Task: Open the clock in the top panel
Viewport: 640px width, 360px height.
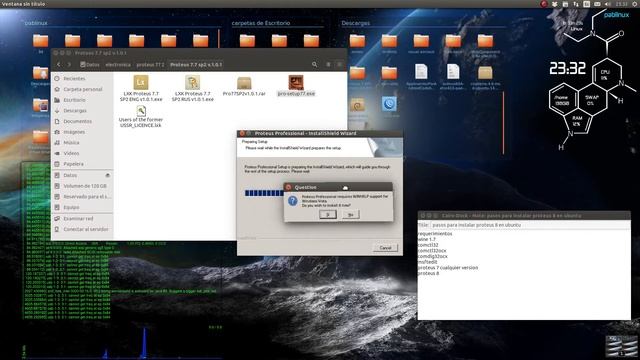Action: tap(621, 4)
